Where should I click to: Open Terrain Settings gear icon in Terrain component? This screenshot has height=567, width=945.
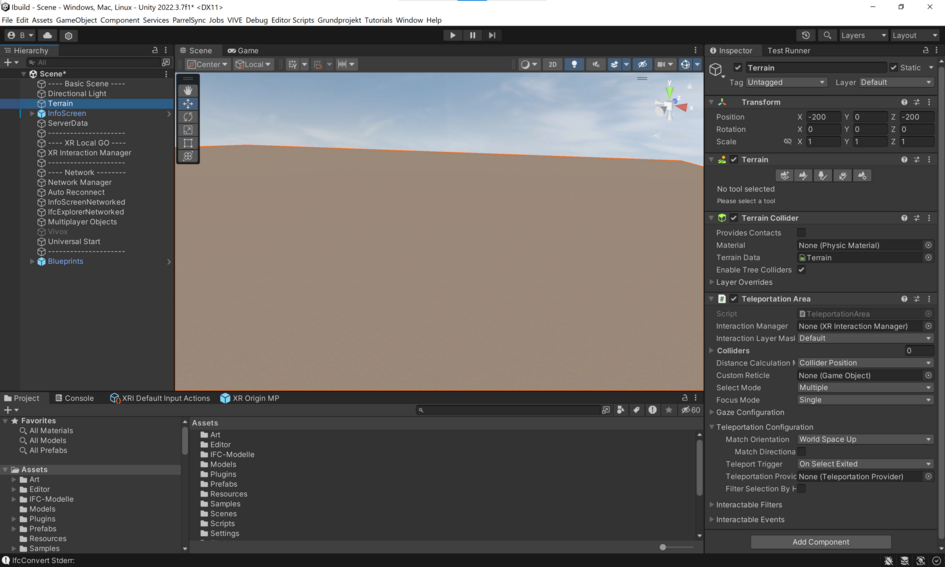point(862,175)
